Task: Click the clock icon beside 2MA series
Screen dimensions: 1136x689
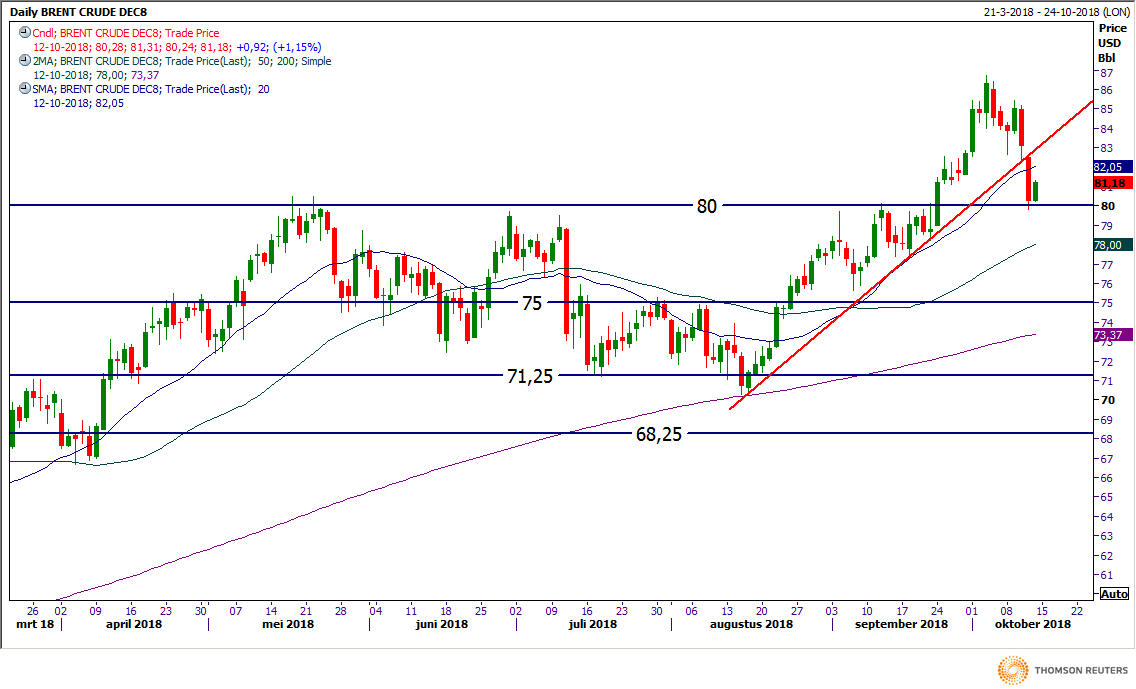Action: click(25, 61)
